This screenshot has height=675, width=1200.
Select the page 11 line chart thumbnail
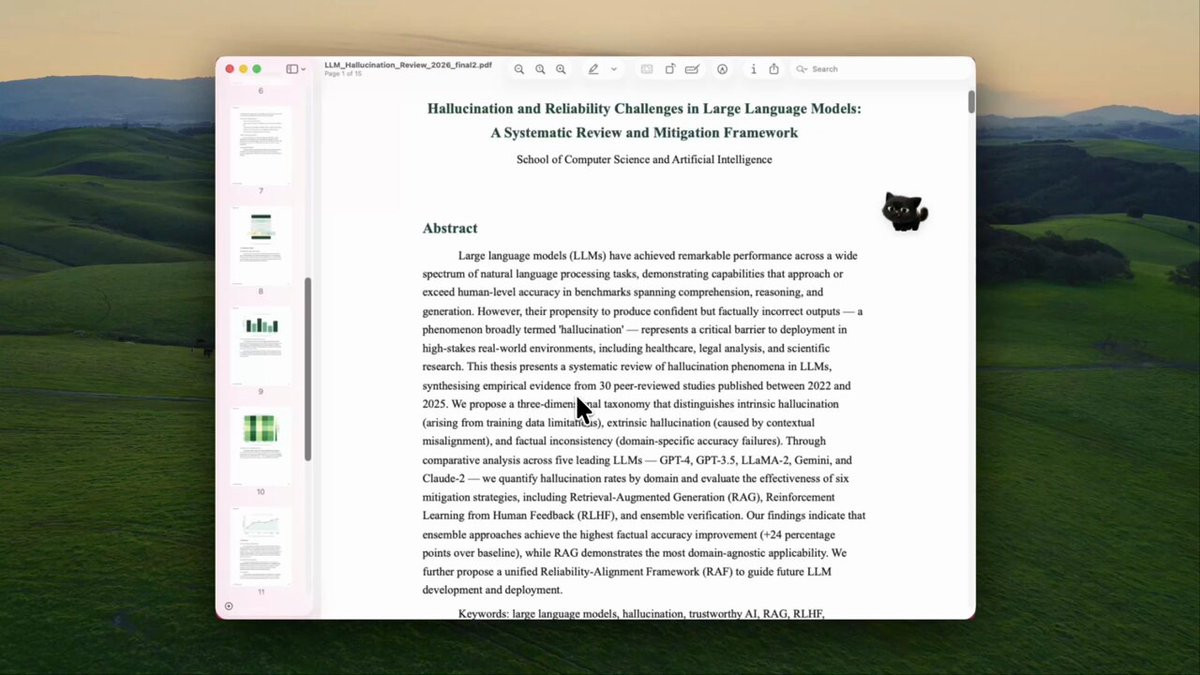click(261, 546)
